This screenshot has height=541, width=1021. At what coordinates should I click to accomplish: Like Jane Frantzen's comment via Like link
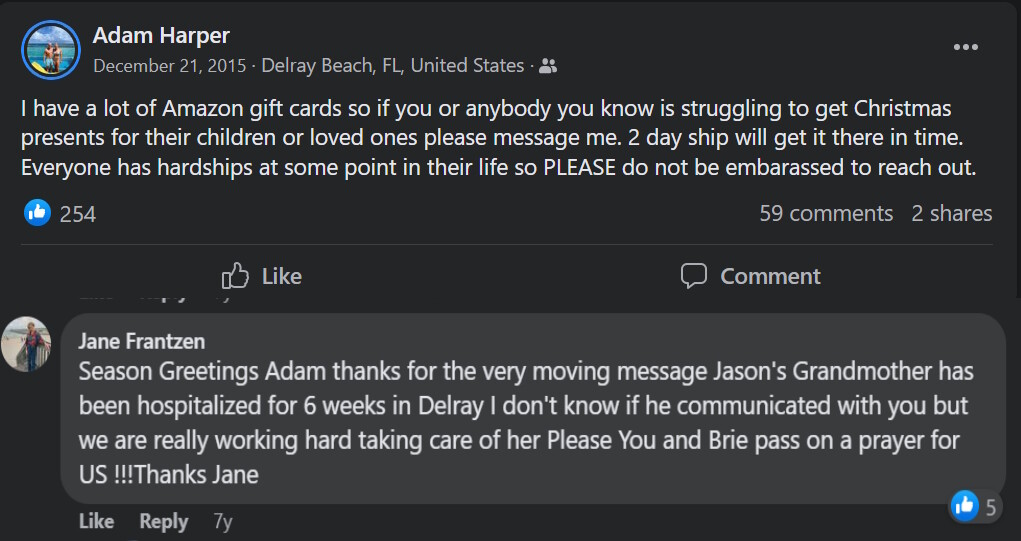(x=96, y=521)
